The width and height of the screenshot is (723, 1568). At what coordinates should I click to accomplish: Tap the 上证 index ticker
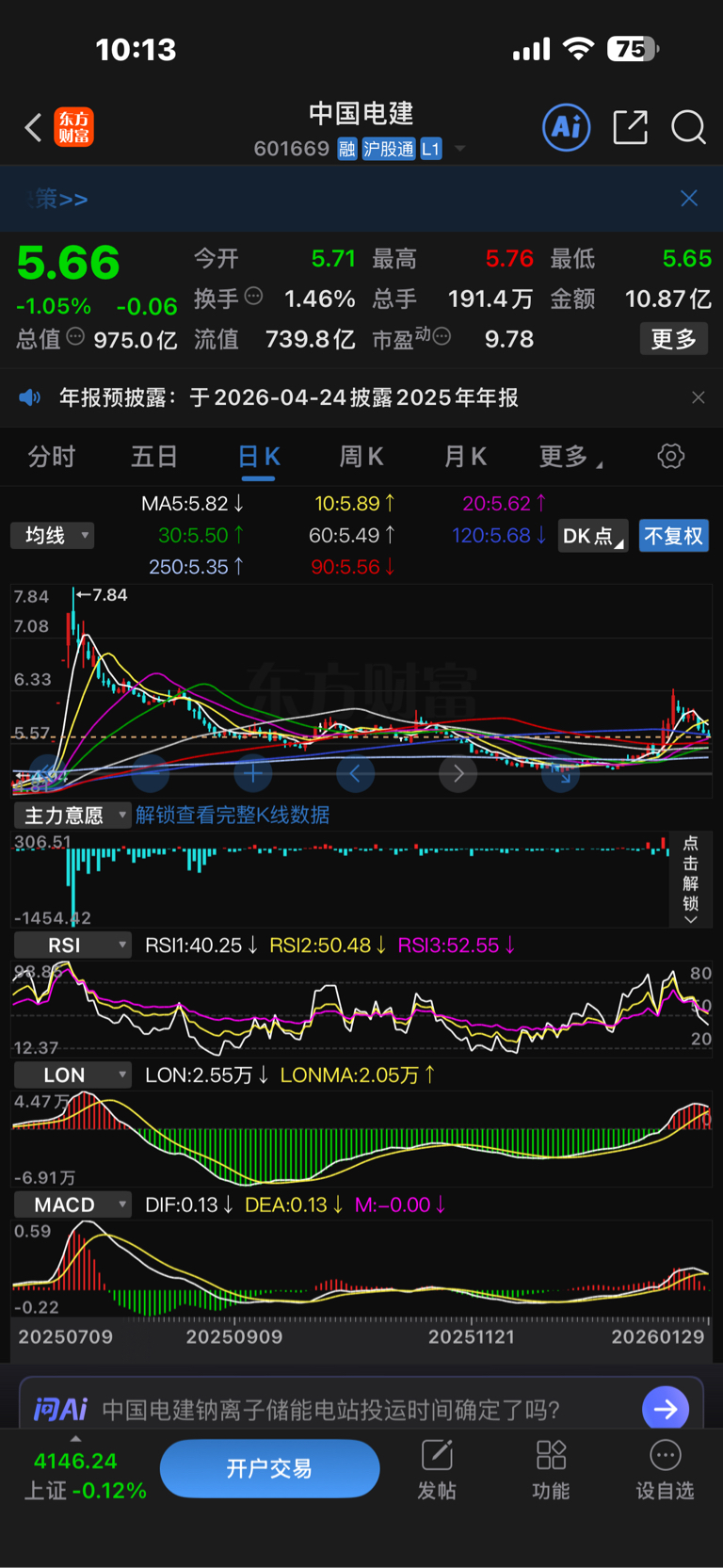click(x=85, y=1476)
